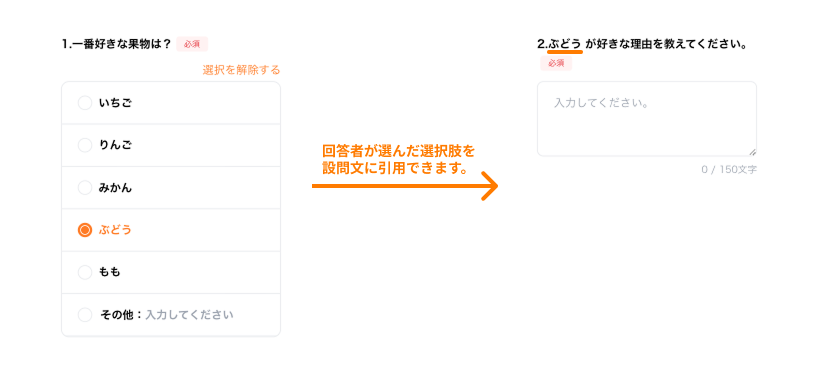
Task: Focus the その他 text input field
Action: click(x=189, y=315)
